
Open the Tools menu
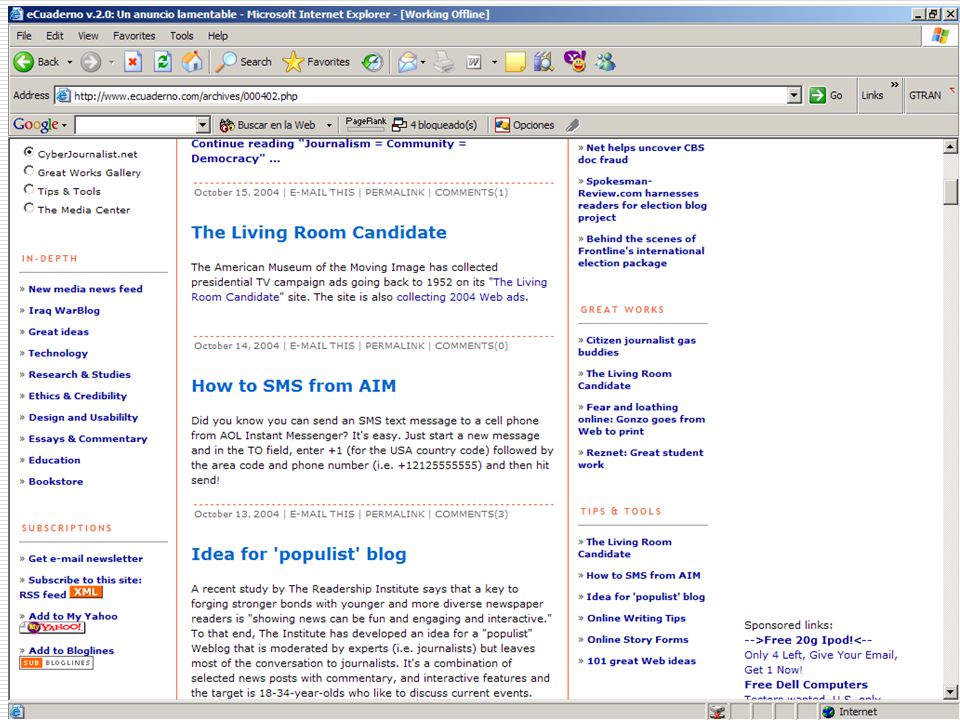181,36
